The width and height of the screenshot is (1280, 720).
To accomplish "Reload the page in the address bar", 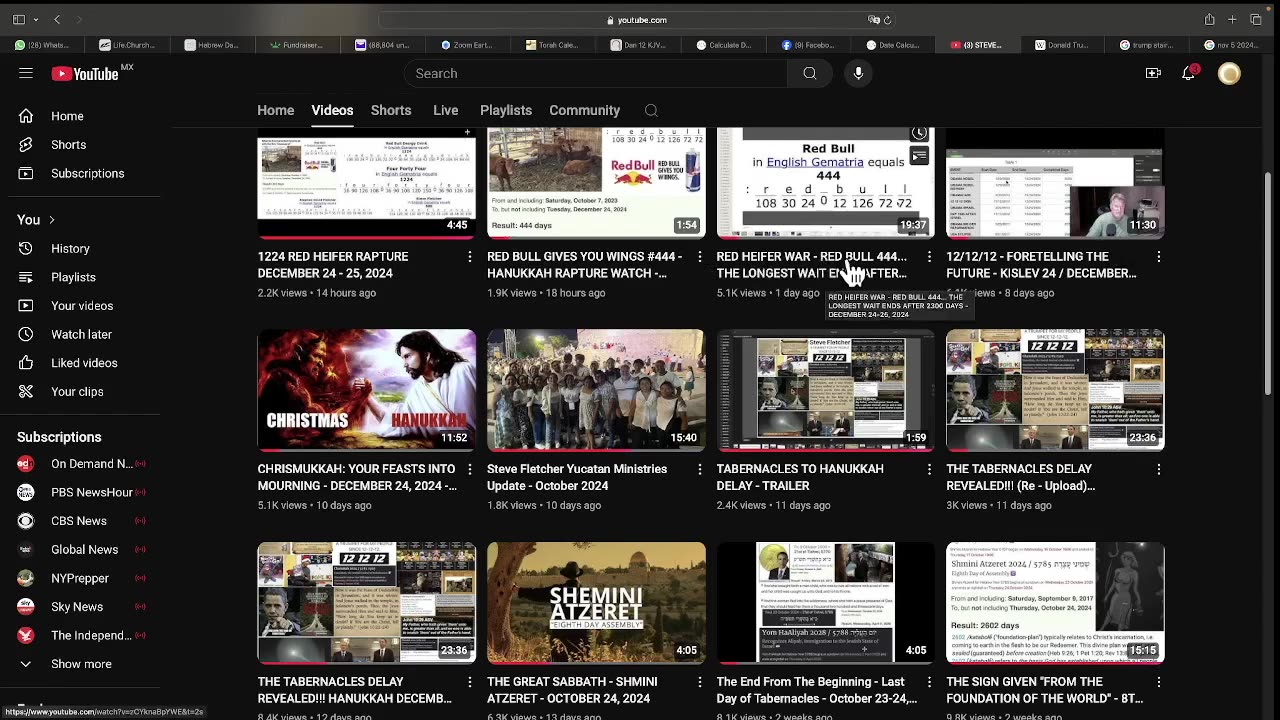I will click(x=887, y=20).
